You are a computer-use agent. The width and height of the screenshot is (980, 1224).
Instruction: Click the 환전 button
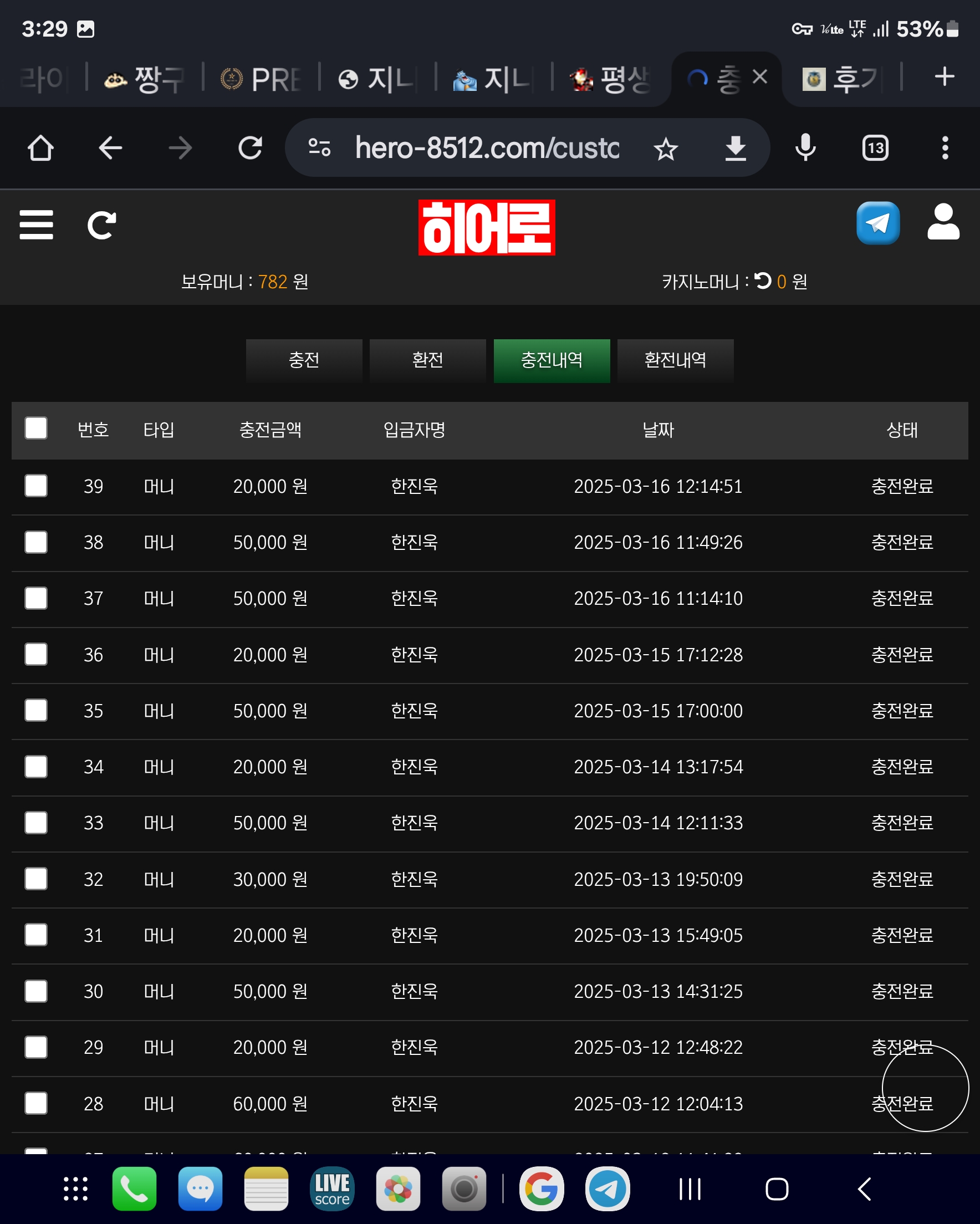[x=427, y=360]
